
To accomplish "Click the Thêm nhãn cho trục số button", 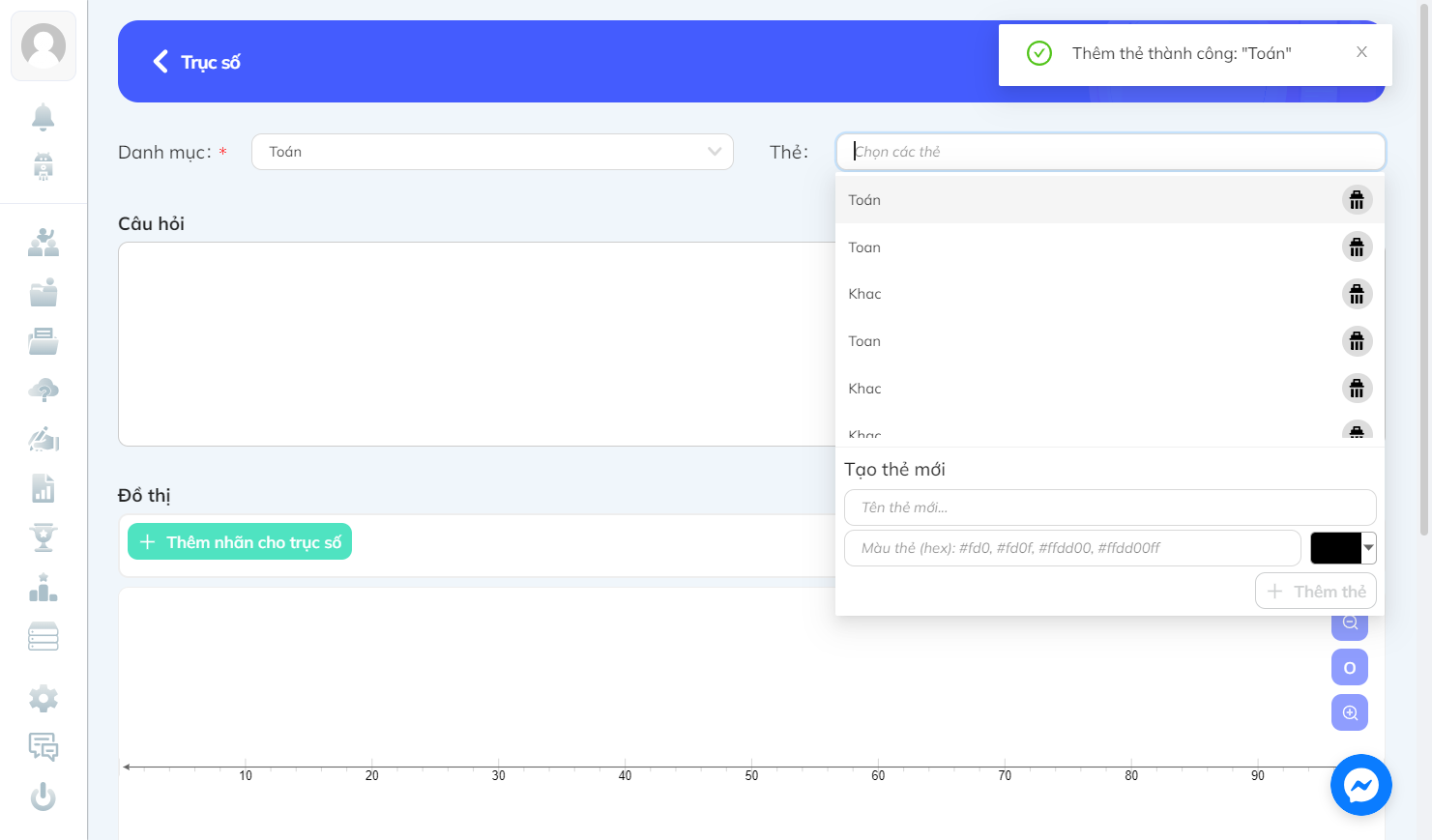I will click(240, 542).
